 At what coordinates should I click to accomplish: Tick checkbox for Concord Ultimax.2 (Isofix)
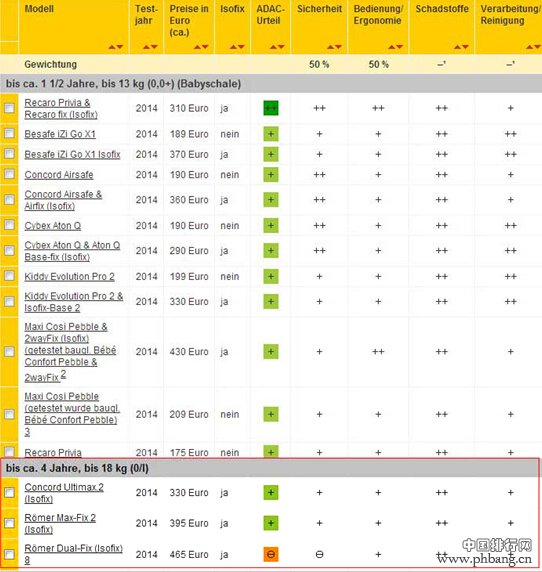coord(9,492)
